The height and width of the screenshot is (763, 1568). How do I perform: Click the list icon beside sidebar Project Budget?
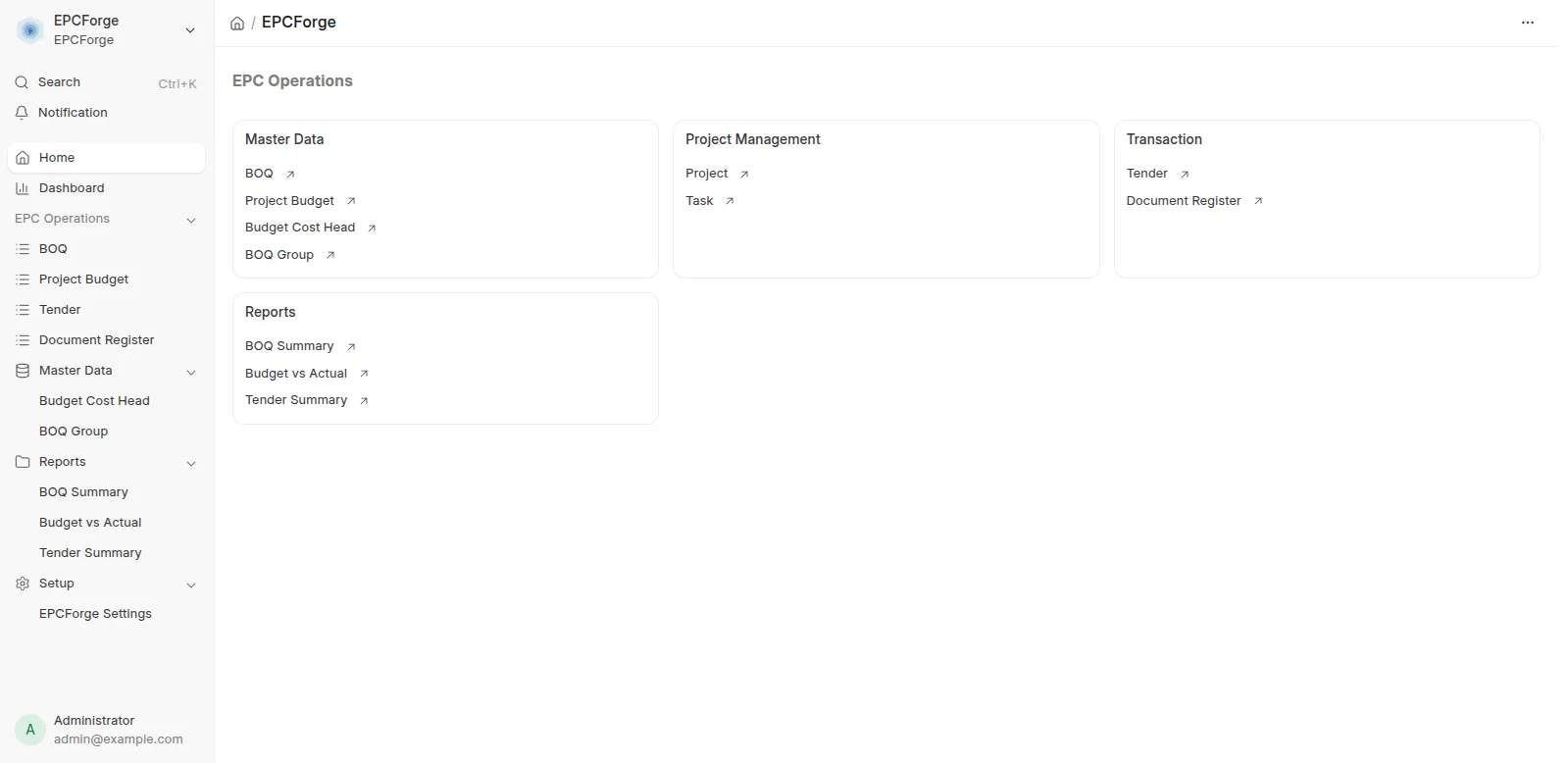pos(23,280)
